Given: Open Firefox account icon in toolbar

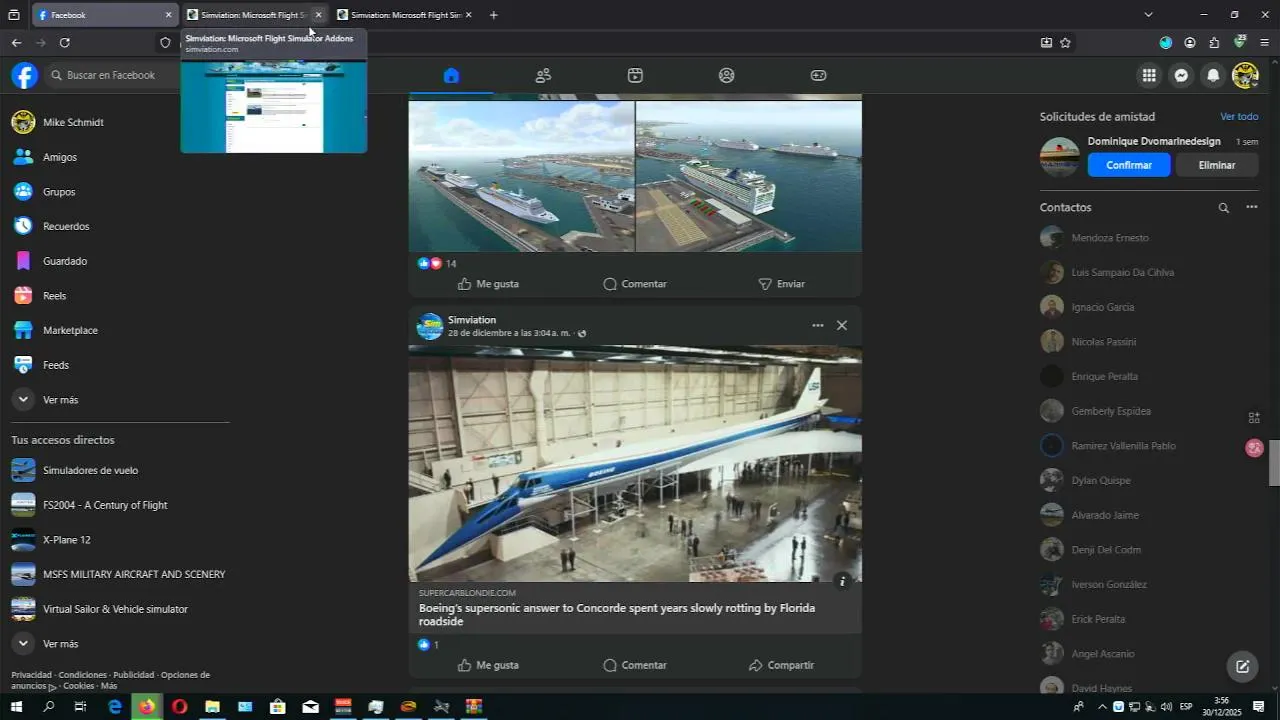Looking at the screenshot, I should [1190, 43].
